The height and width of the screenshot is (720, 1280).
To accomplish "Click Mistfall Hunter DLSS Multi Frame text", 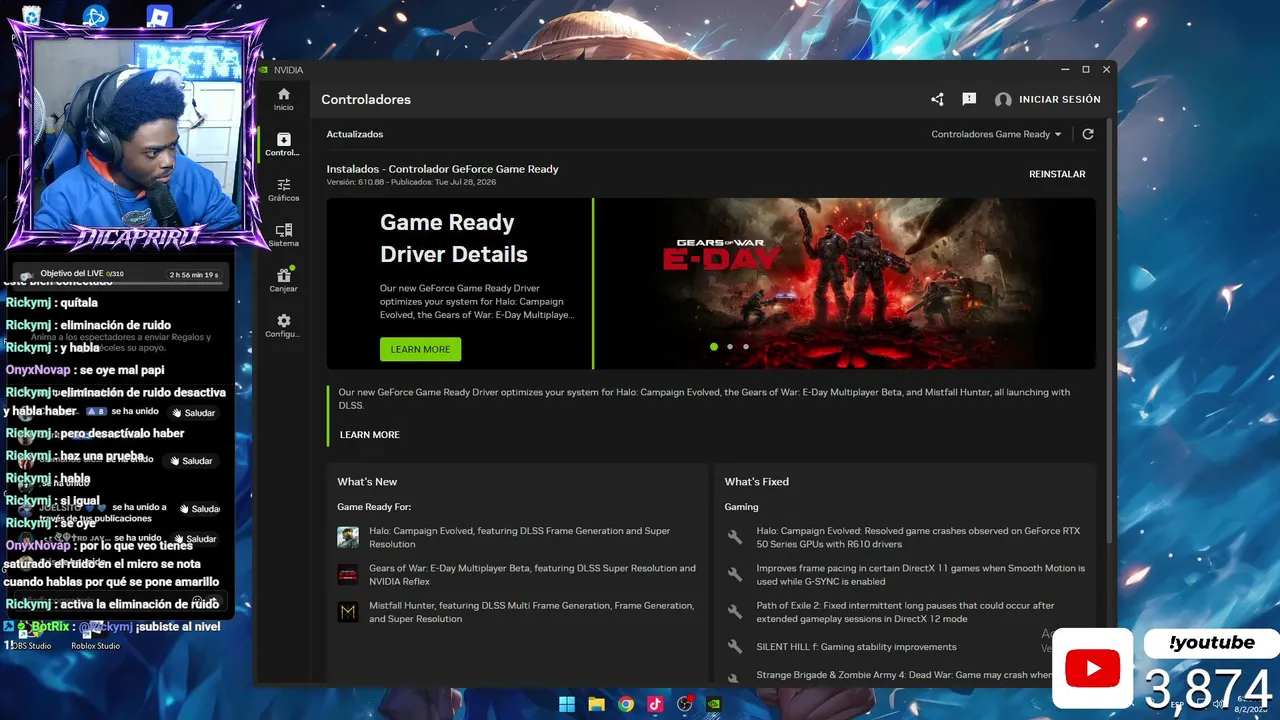I will 531,612.
